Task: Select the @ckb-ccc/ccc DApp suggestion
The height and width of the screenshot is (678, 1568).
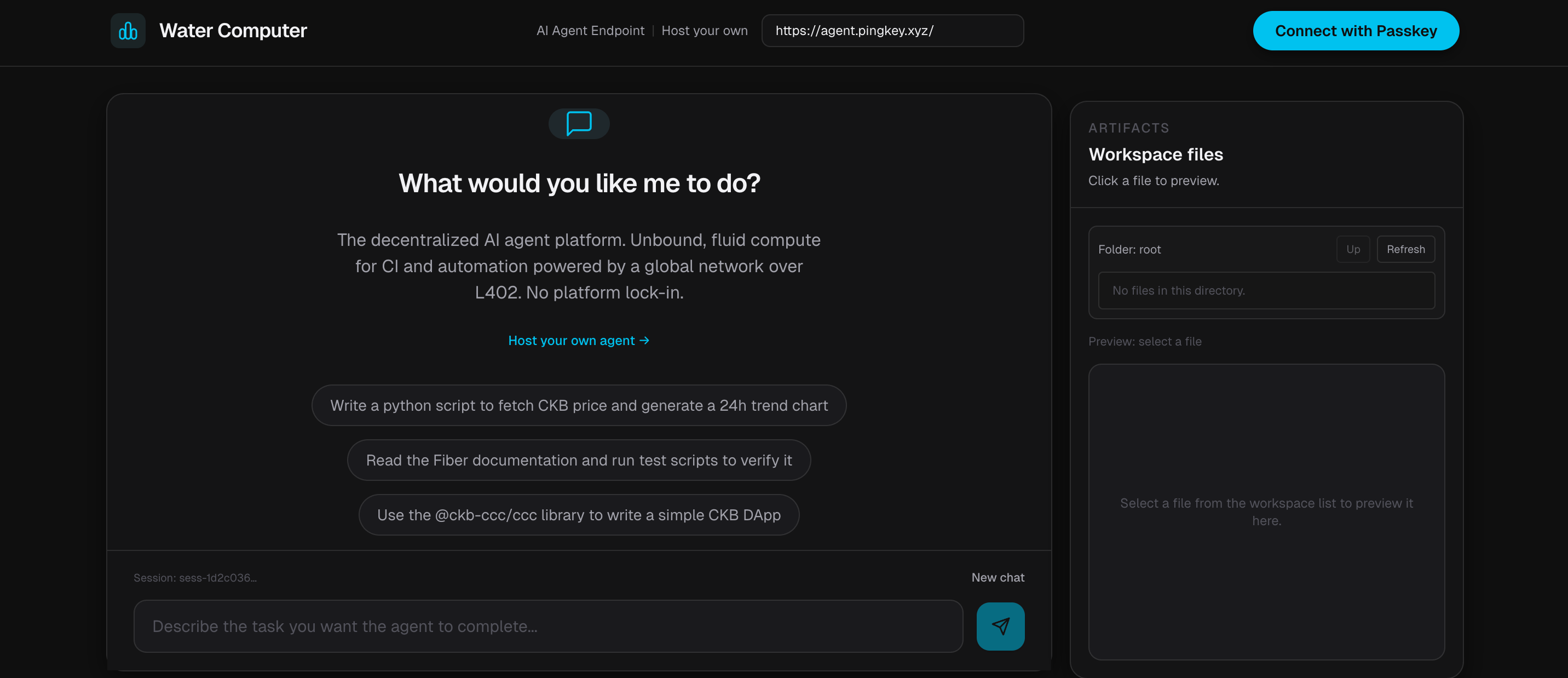Action: coord(579,515)
